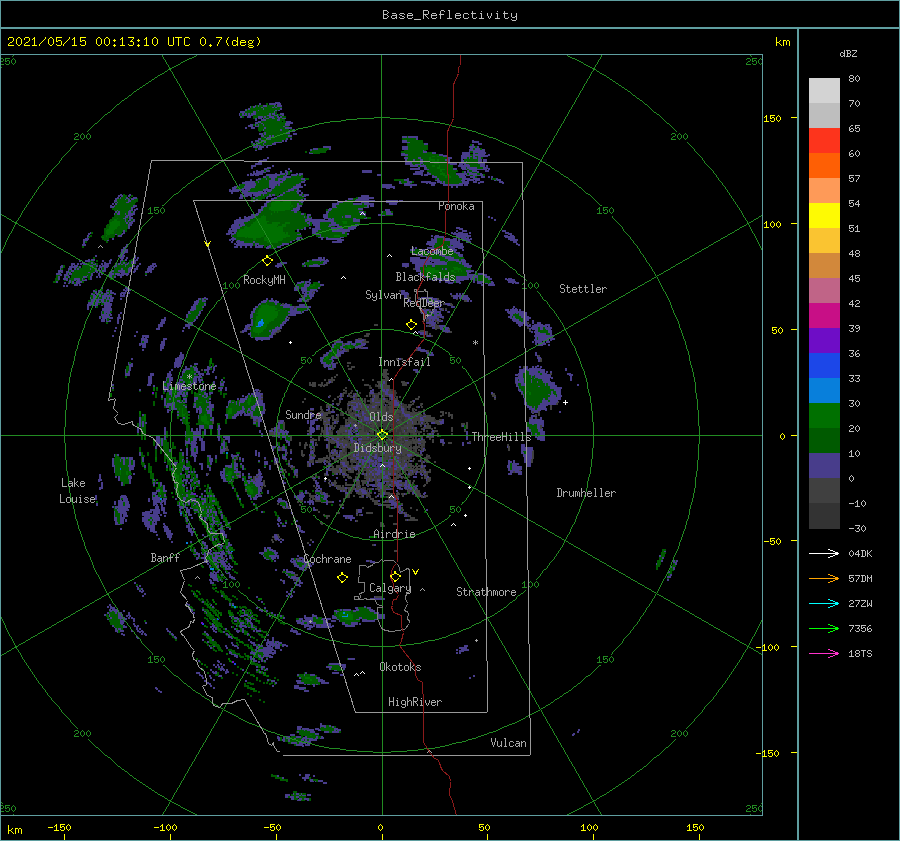Select the yellow radar site marker between Olds and Didsbury
Screen dimensions: 900x841
tap(382, 435)
